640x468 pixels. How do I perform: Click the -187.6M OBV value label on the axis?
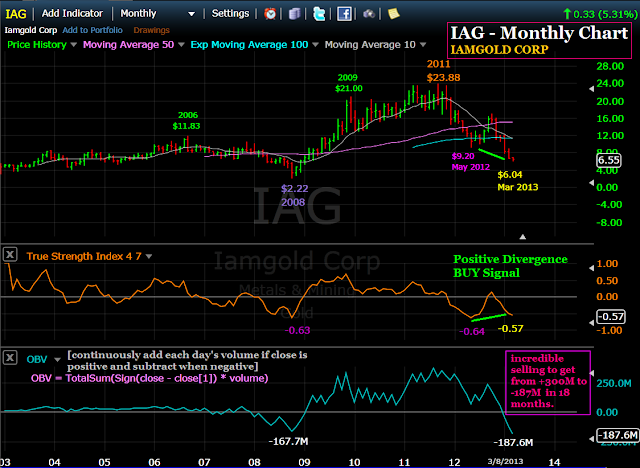click(x=618, y=435)
